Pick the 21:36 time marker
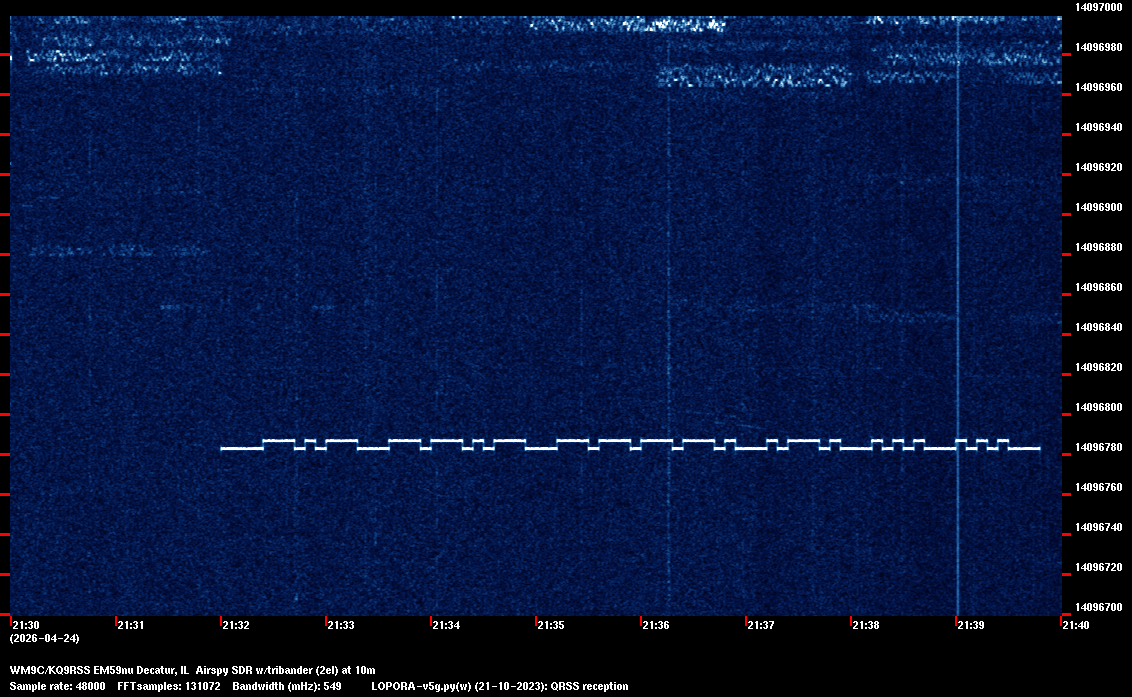The width and height of the screenshot is (1132, 697). pos(656,625)
